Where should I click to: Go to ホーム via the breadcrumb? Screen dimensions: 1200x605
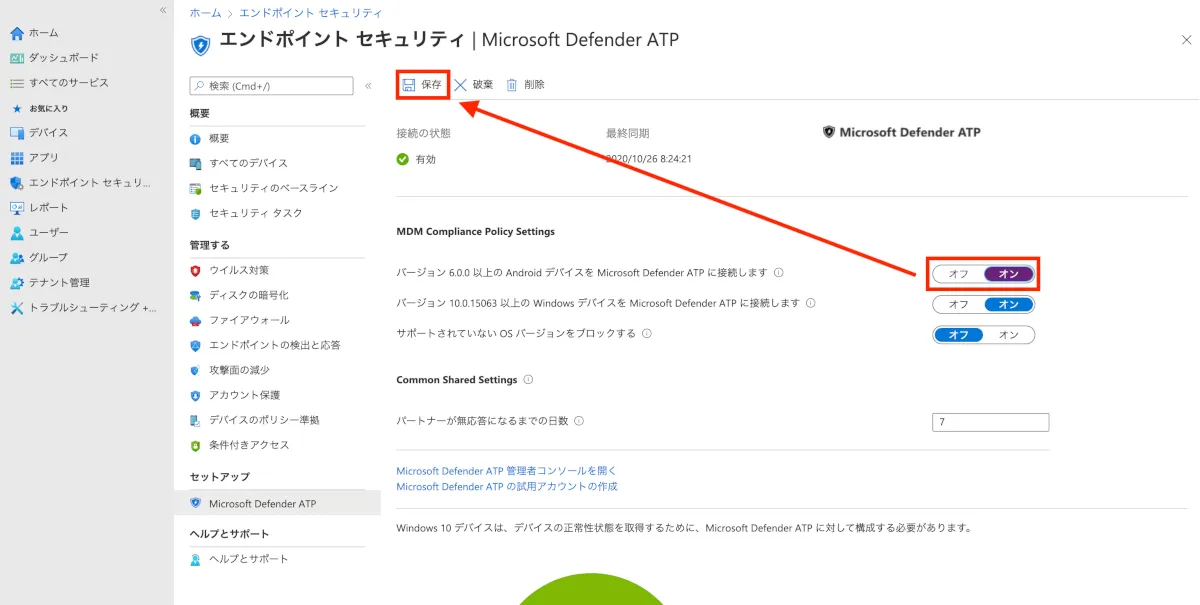click(205, 13)
